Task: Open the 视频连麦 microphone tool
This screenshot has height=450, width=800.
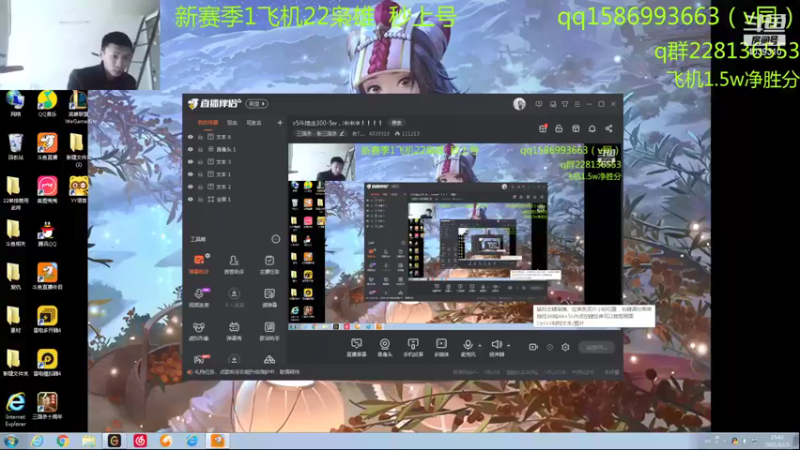Action: [x=199, y=297]
